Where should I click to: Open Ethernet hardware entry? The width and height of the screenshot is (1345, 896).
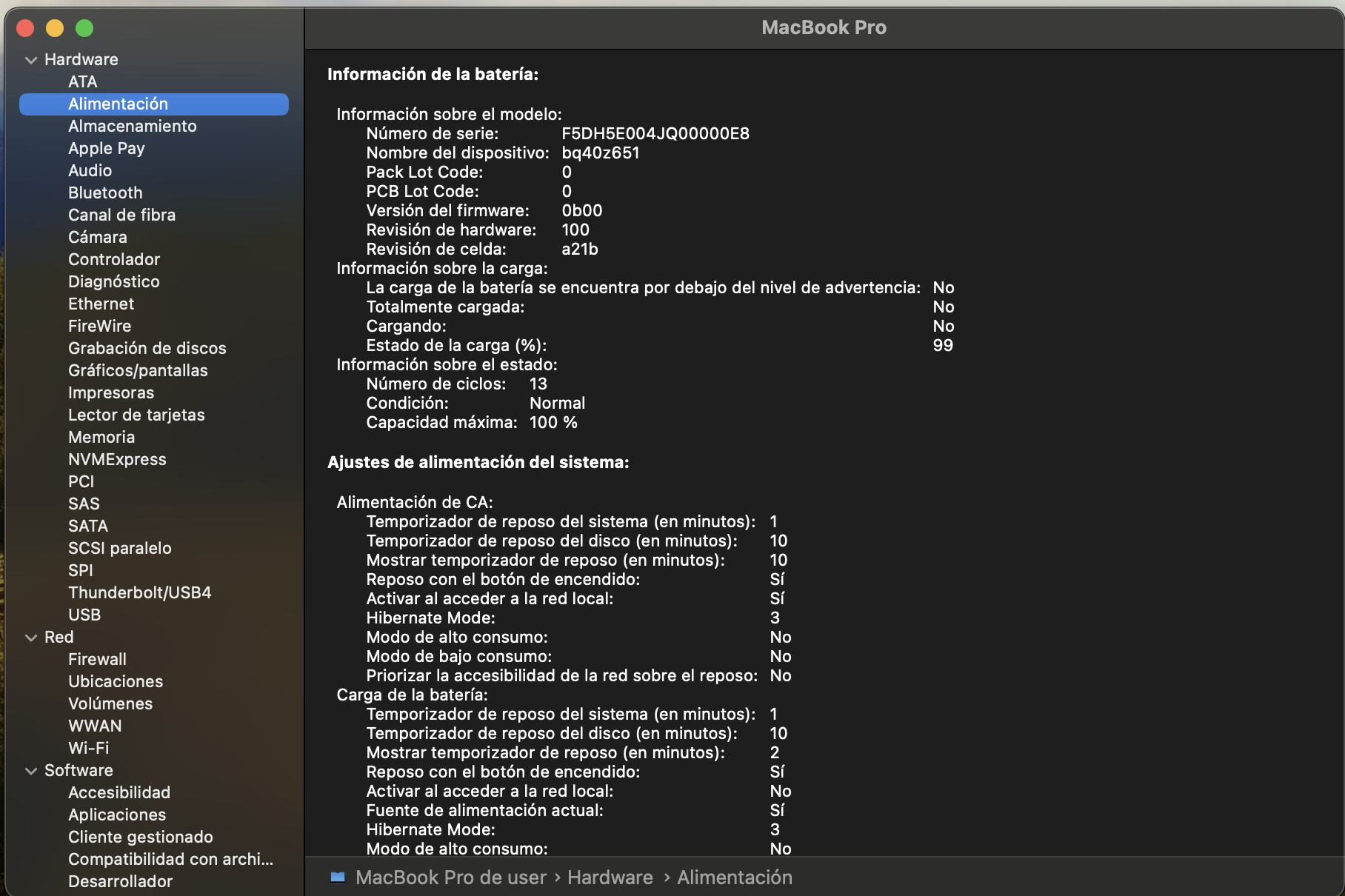101,304
